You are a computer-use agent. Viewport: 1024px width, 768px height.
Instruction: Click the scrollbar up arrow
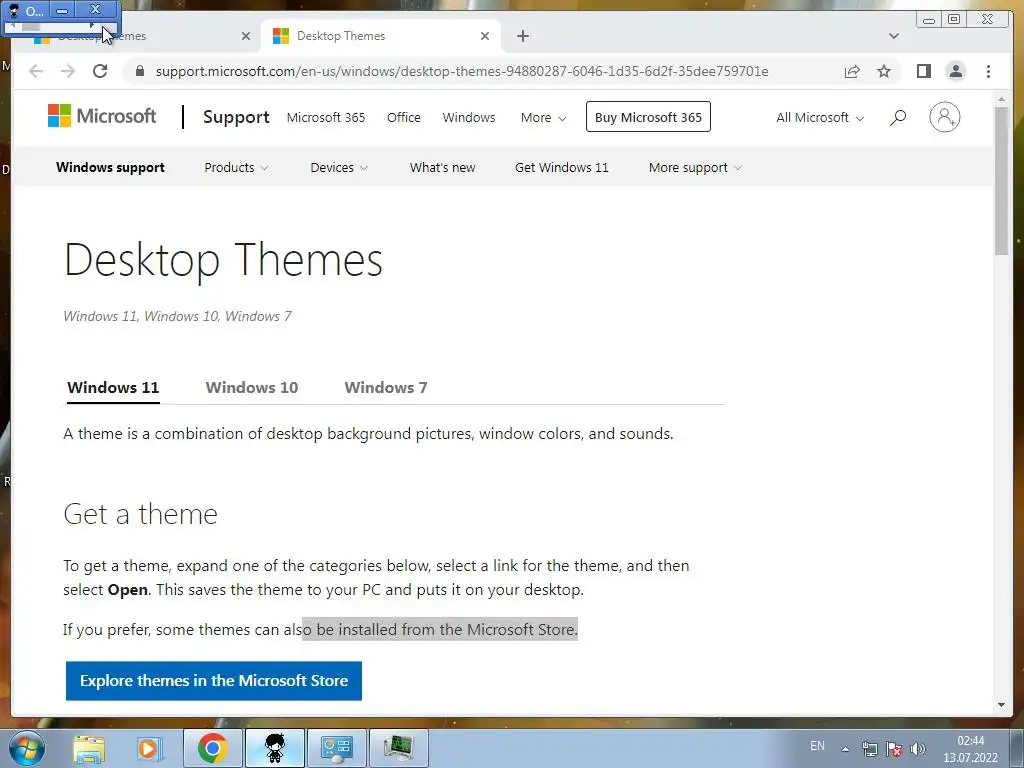(x=1001, y=99)
